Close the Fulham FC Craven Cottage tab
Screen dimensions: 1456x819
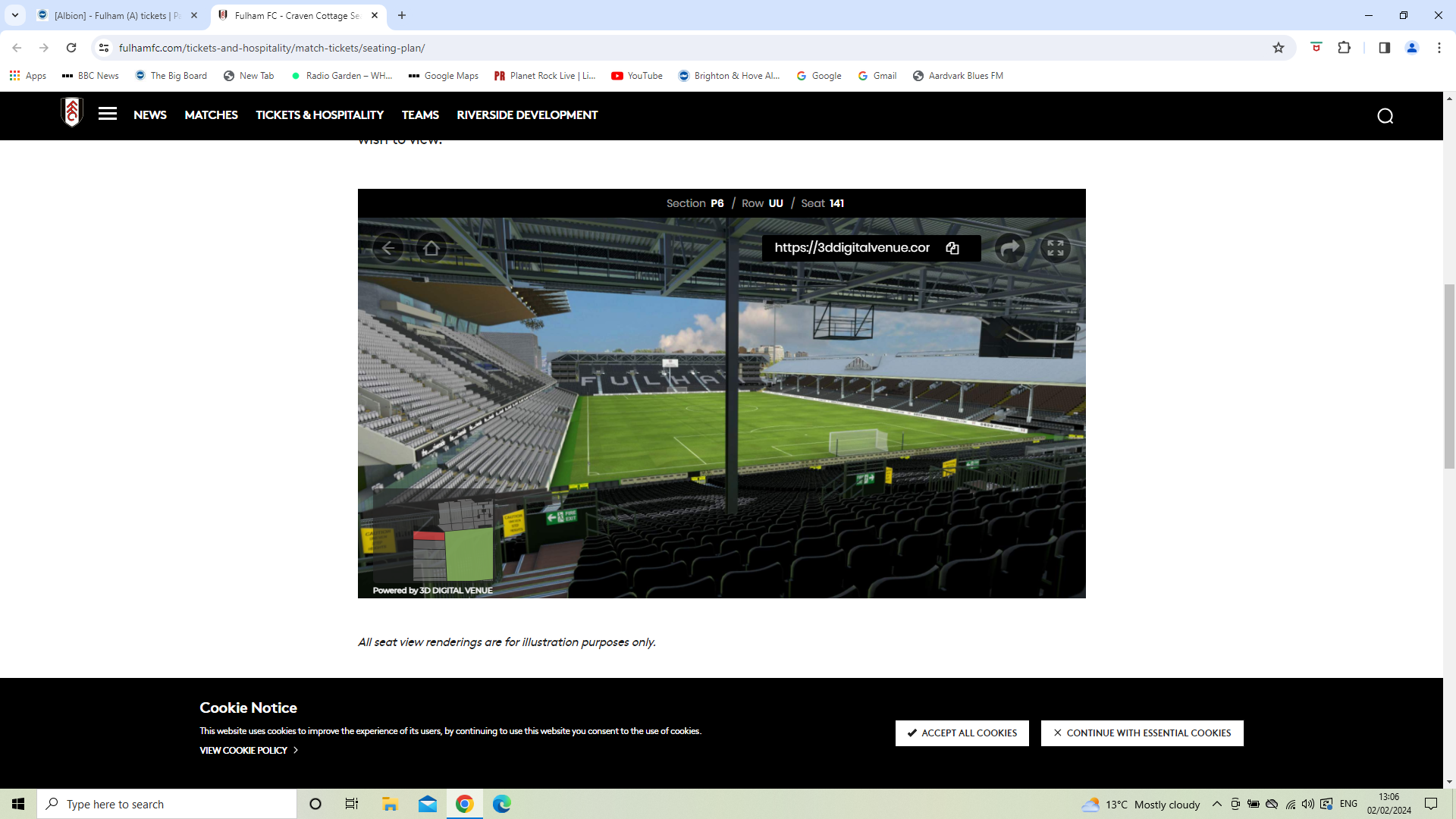pyautogui.click(x=375, y=15)
